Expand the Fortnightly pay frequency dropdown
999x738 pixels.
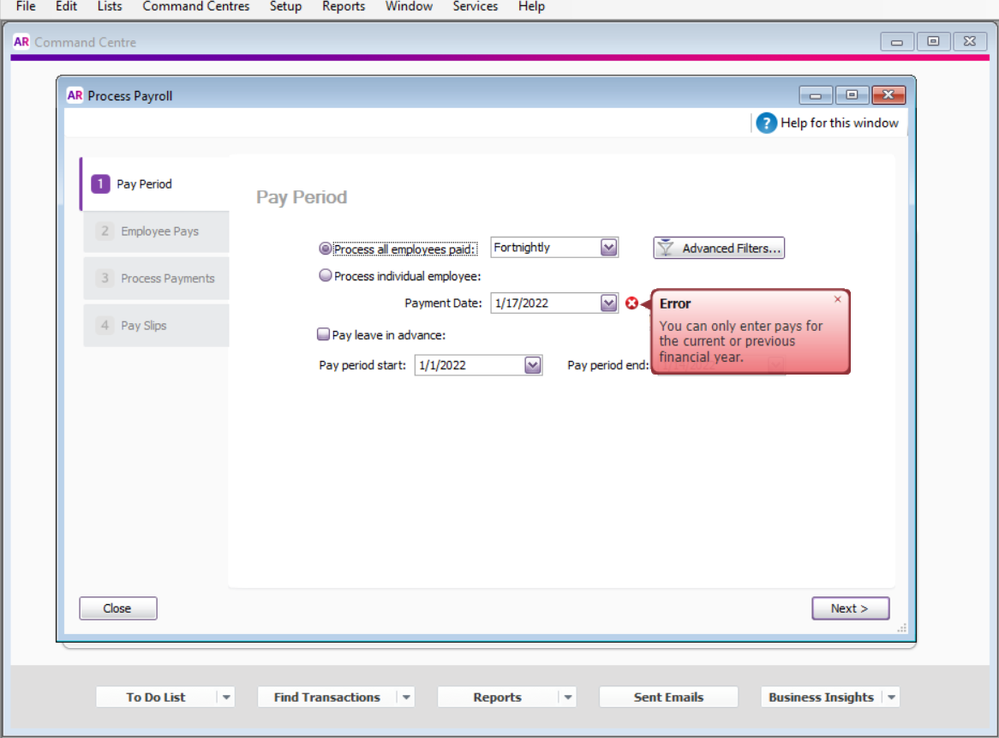click(x=608, y=248)
